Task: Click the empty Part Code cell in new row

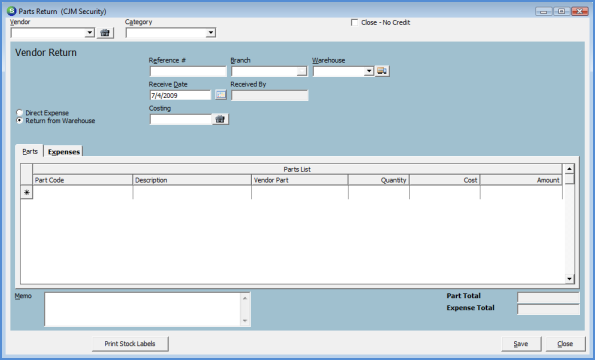Action: tap(83, 192)
